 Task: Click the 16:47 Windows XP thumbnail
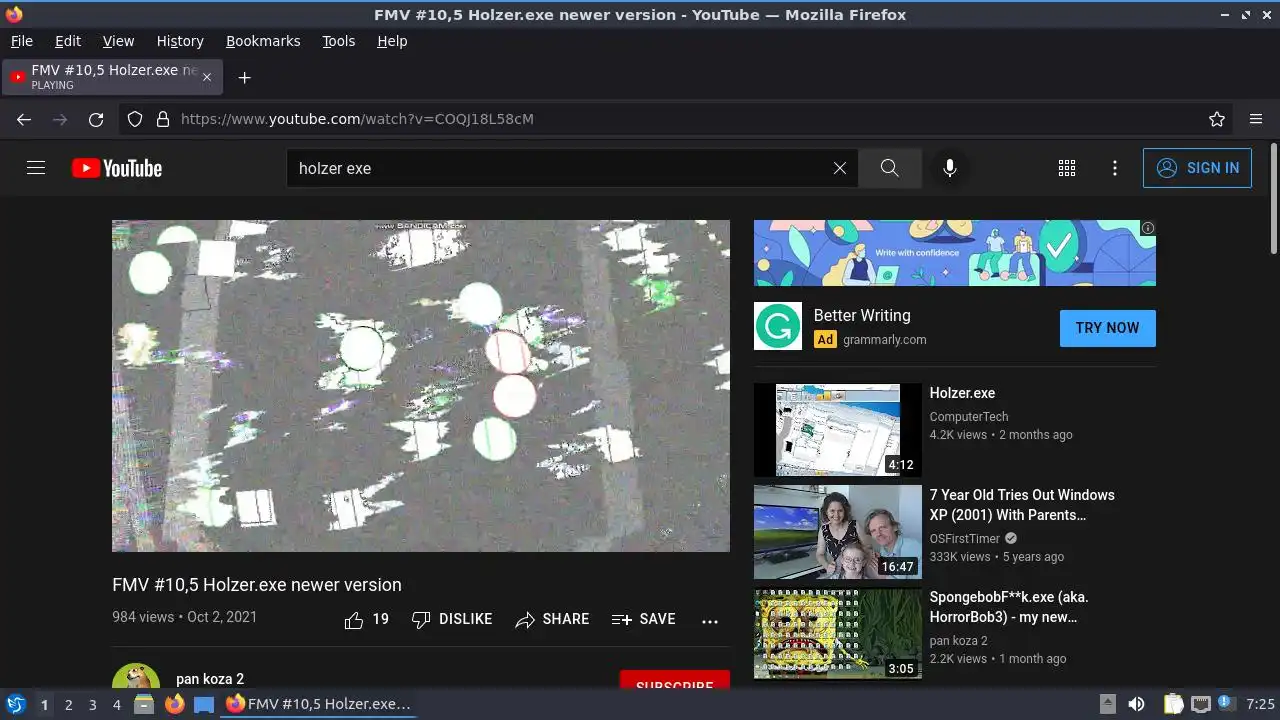[x=838, y=532]
